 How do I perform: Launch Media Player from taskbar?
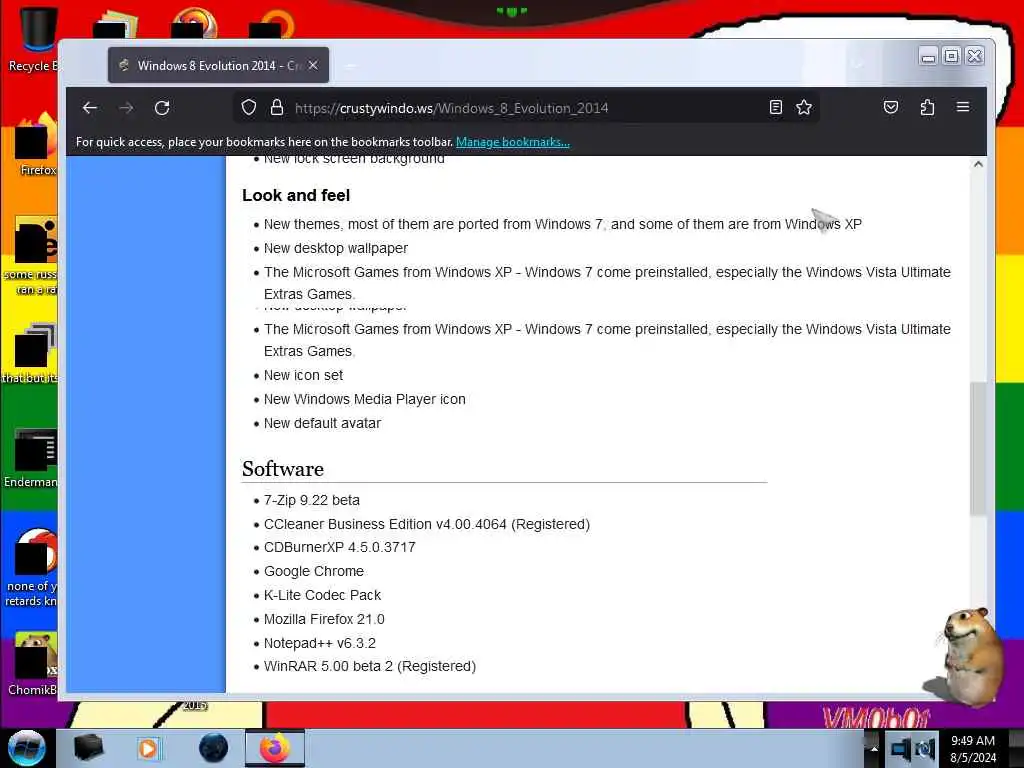click(148, 748)
